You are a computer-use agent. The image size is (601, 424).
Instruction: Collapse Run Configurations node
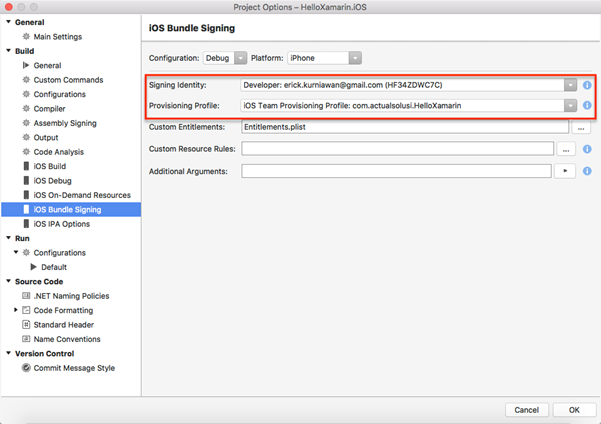pos(15,253)
